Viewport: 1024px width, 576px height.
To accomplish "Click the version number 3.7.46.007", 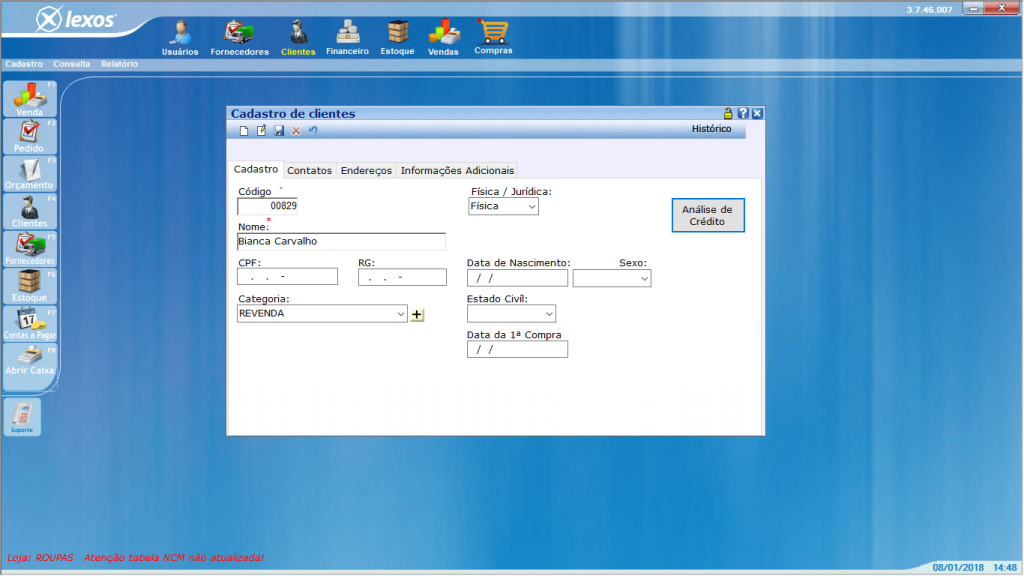I will (x=929, y=10).
